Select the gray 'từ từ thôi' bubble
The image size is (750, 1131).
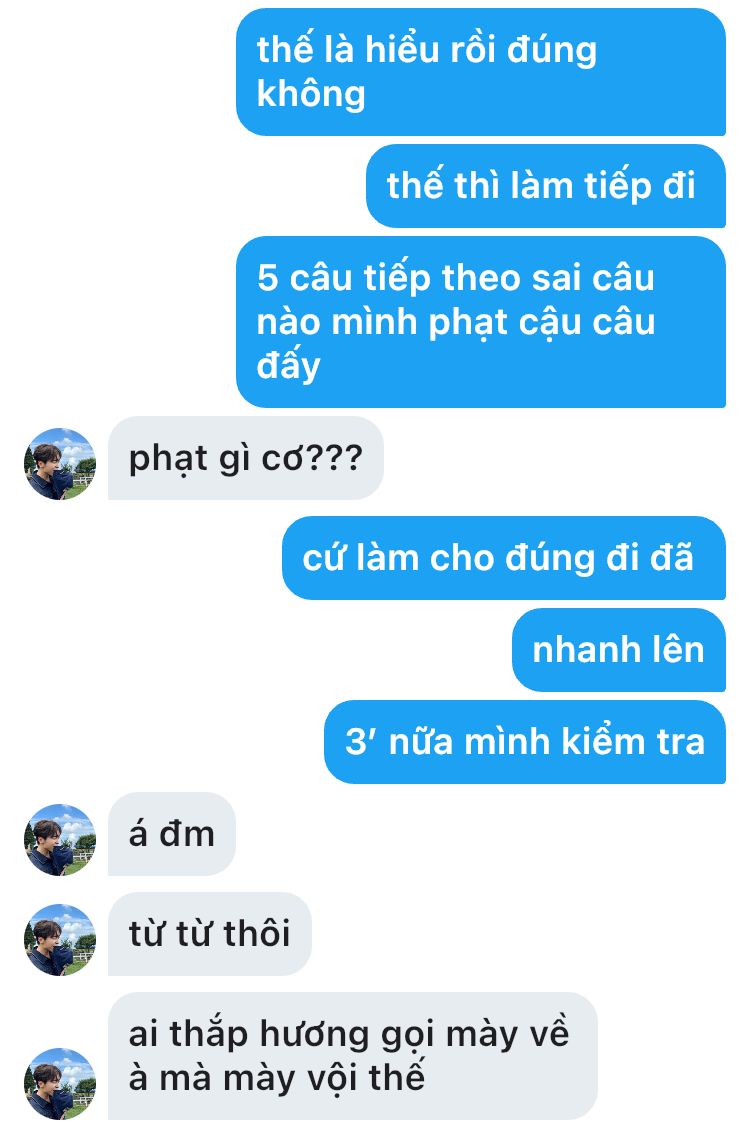[x=210, y=933]
